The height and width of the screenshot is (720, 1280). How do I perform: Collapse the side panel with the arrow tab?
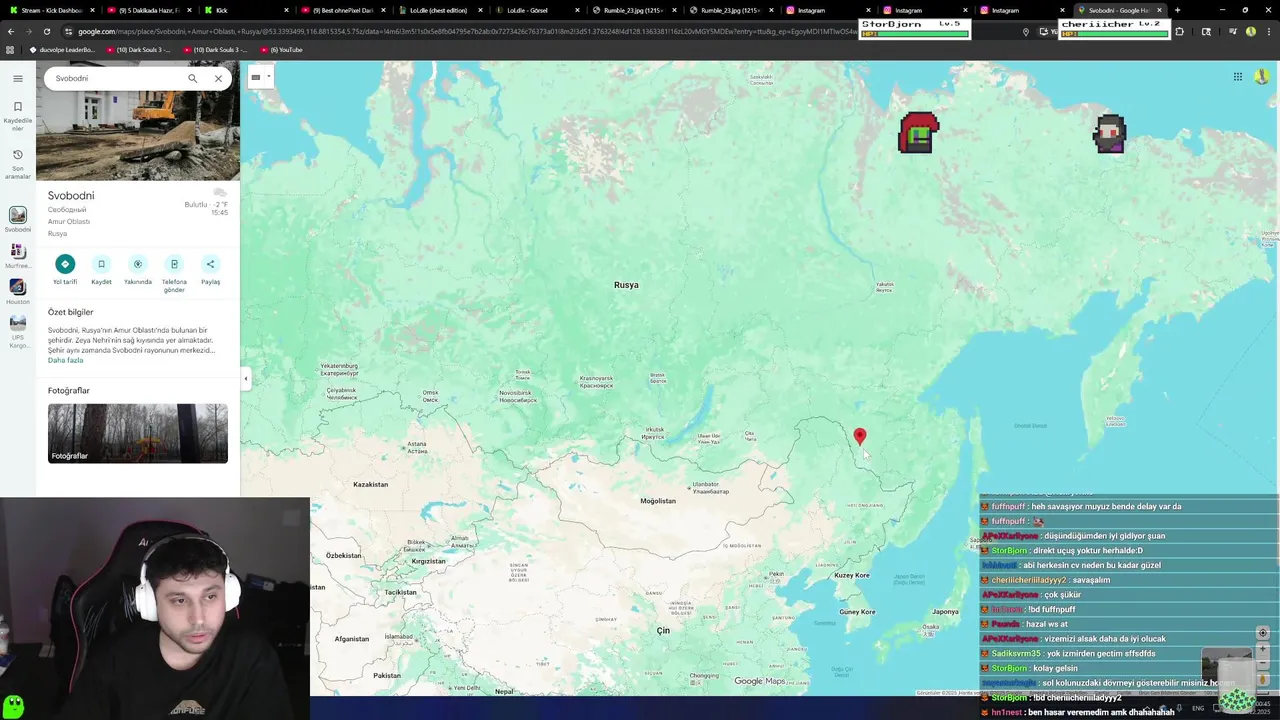pyautogui.click(x=245, y=378)
